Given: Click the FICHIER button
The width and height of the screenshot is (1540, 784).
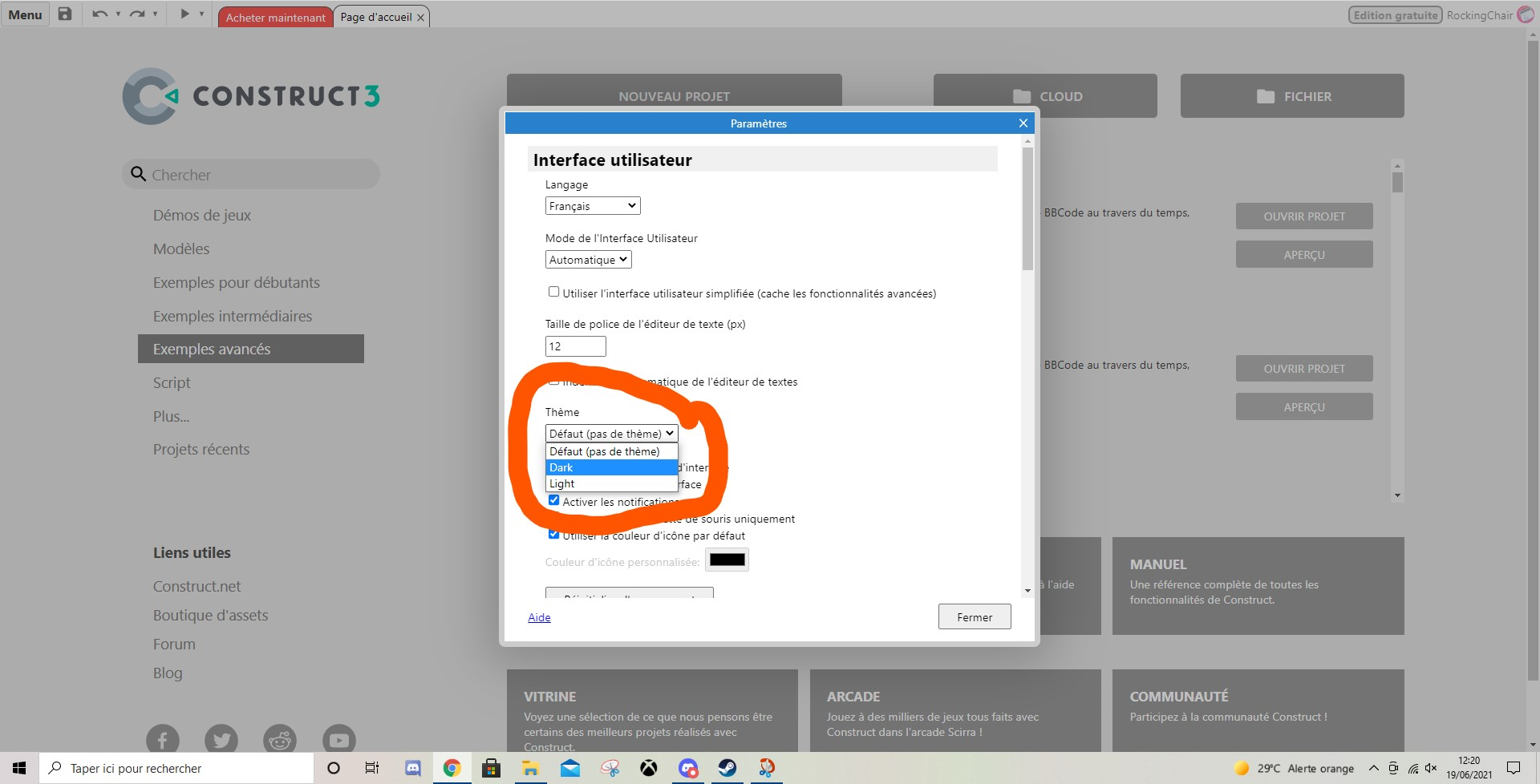Looking at the screenshot, I should click(1292, 96).
